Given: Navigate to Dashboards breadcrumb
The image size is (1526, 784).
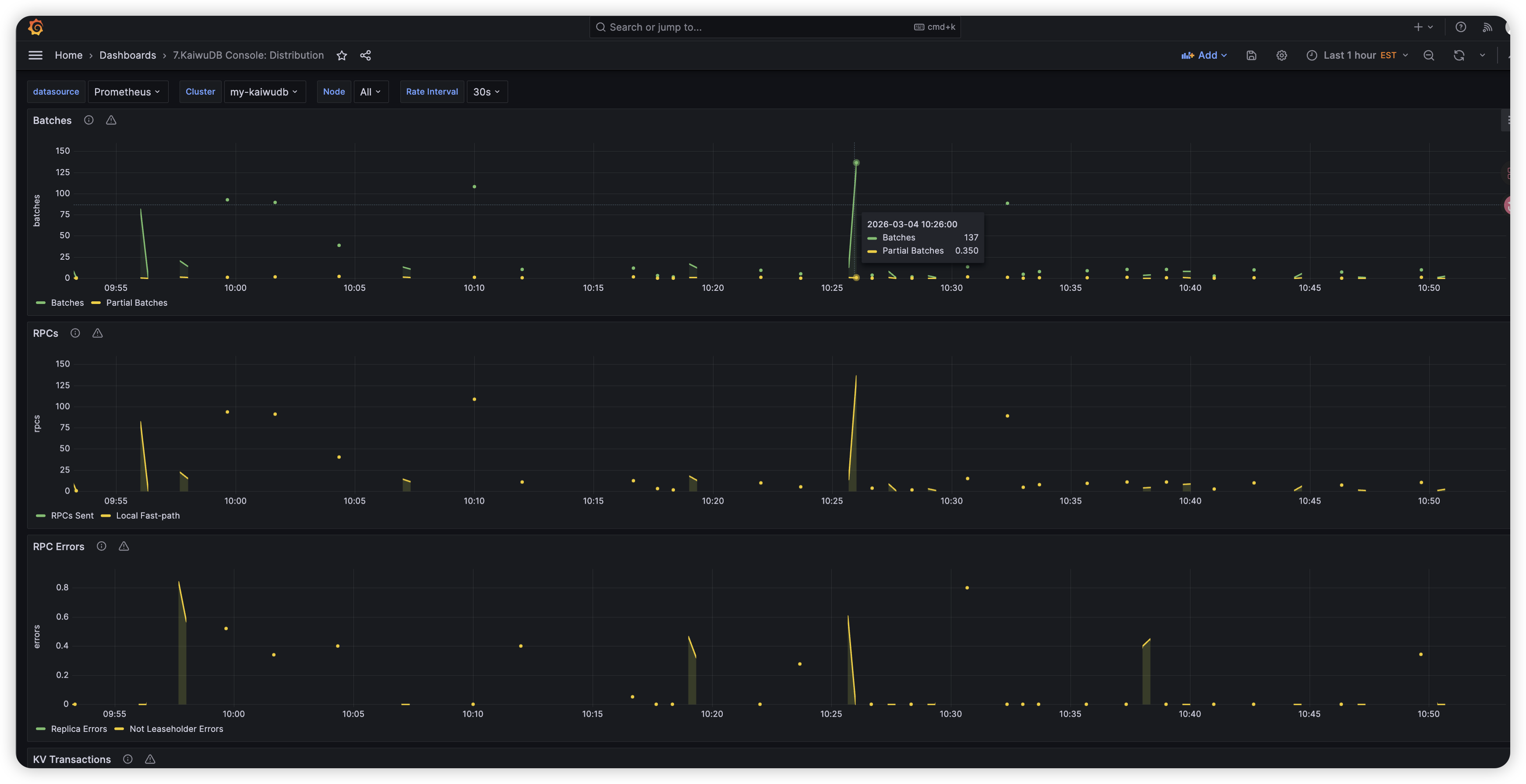Looking at the screenshot, I should tap(127, 55).
